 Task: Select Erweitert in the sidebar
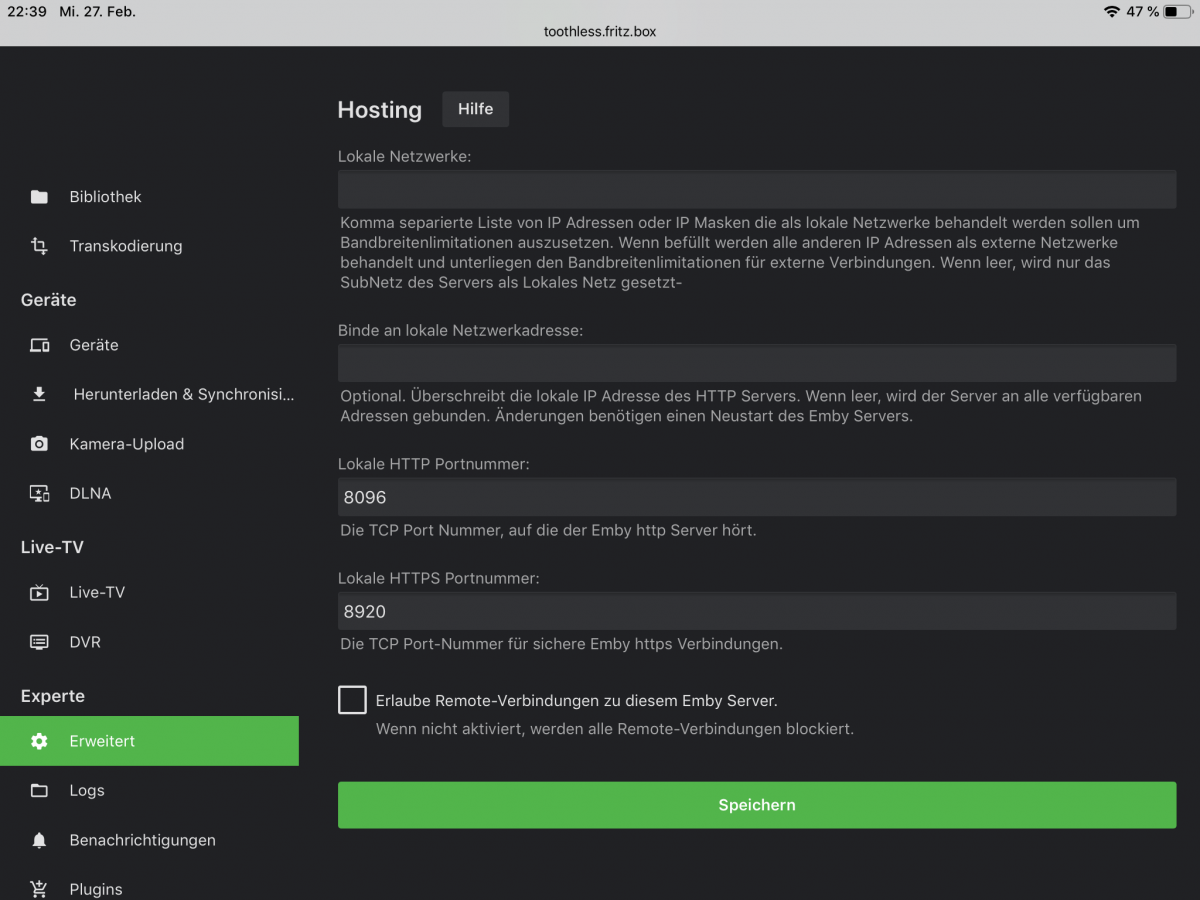(102, 741)
